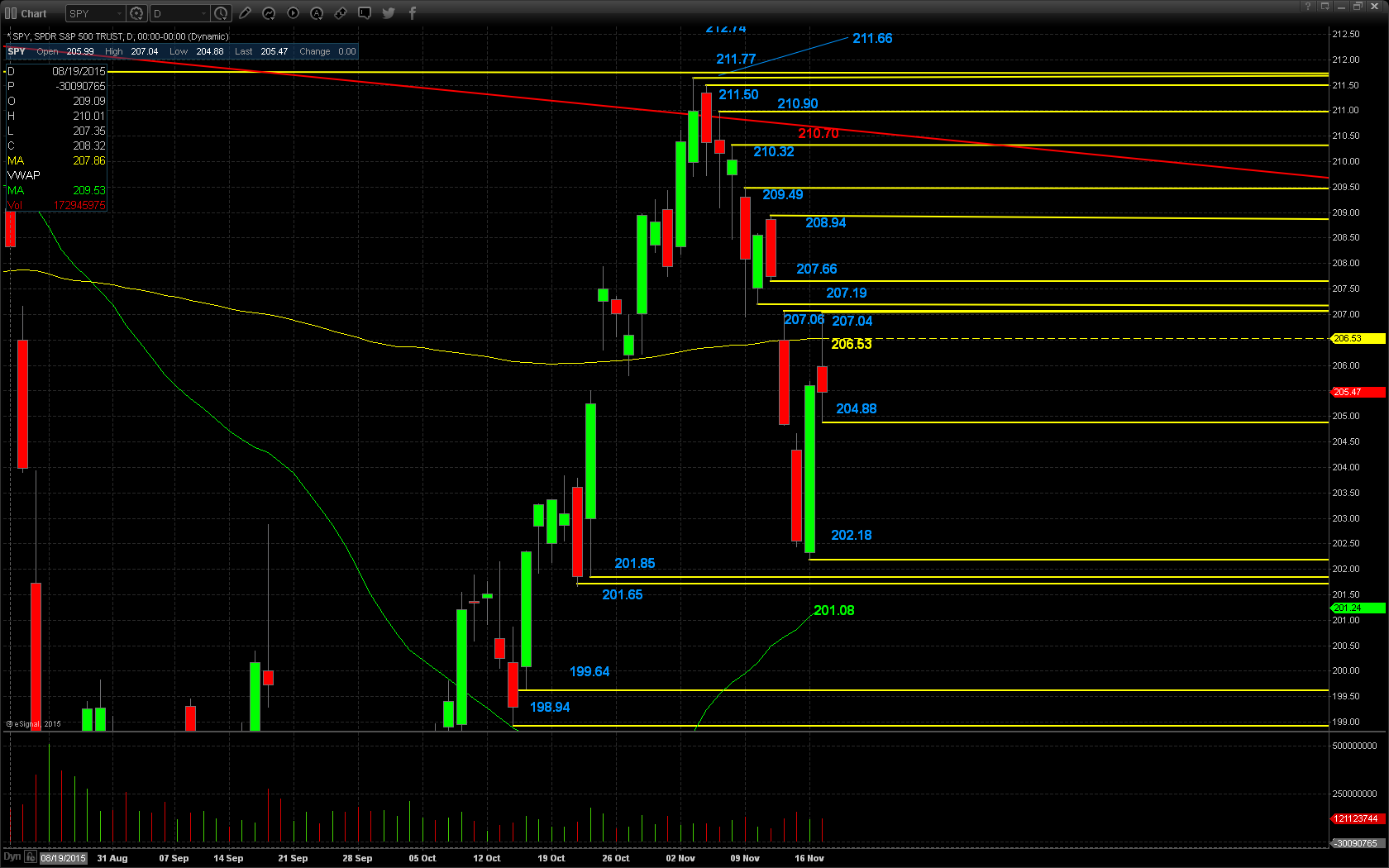Click the 12 Oct date axis label

point(487,858)
